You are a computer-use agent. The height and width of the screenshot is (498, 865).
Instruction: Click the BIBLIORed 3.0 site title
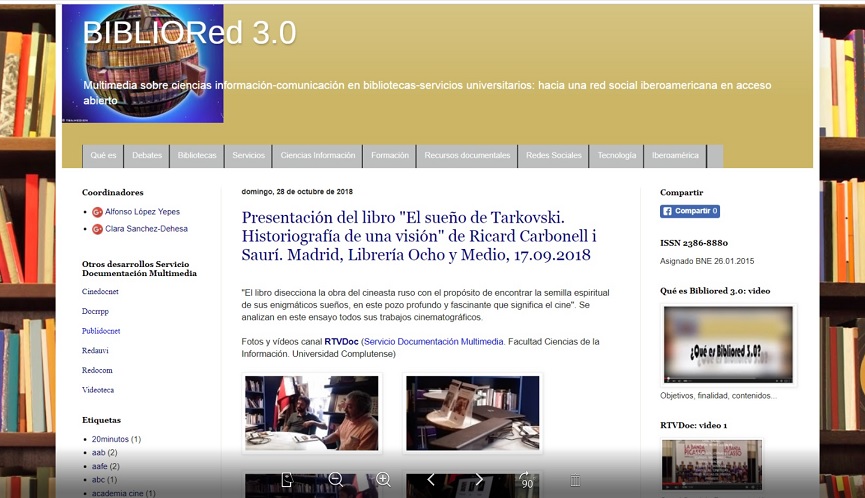189,33
